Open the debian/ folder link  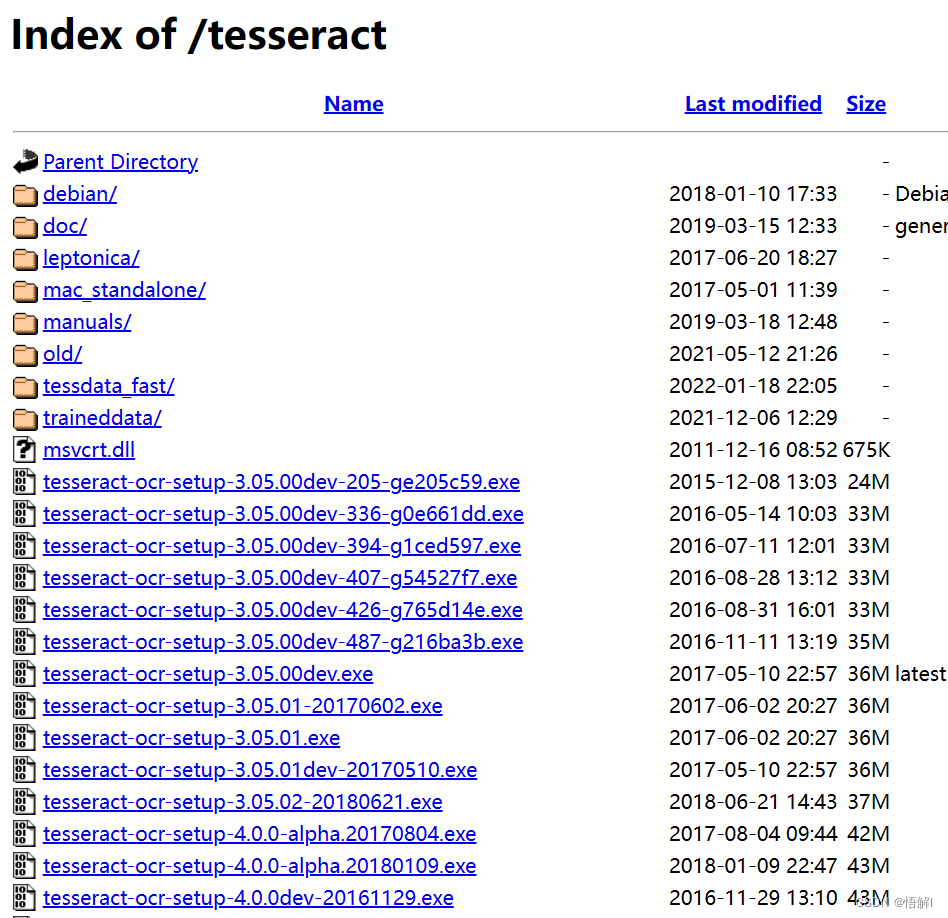[x=80, y=194]
